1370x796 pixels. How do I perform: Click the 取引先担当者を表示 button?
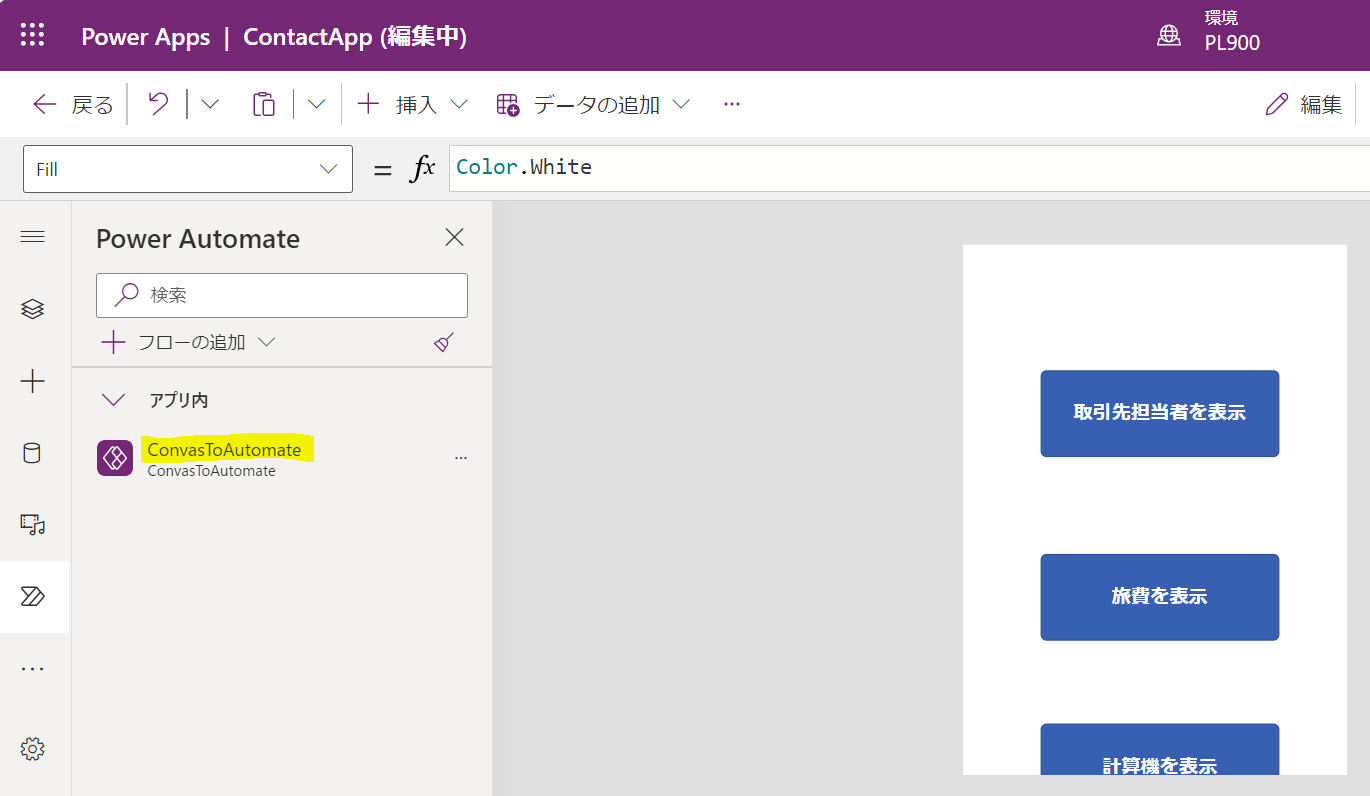click(1160, 413)
